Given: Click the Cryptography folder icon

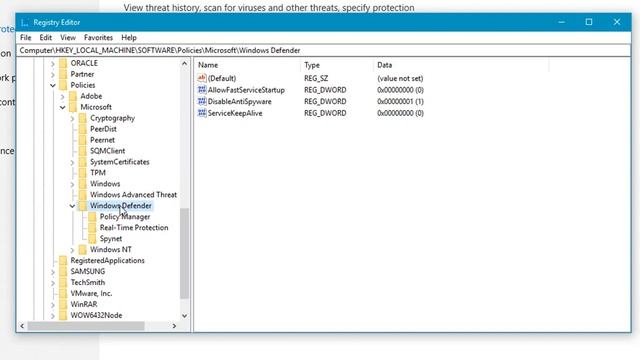Looking at the screenshot, I should 82,118.
